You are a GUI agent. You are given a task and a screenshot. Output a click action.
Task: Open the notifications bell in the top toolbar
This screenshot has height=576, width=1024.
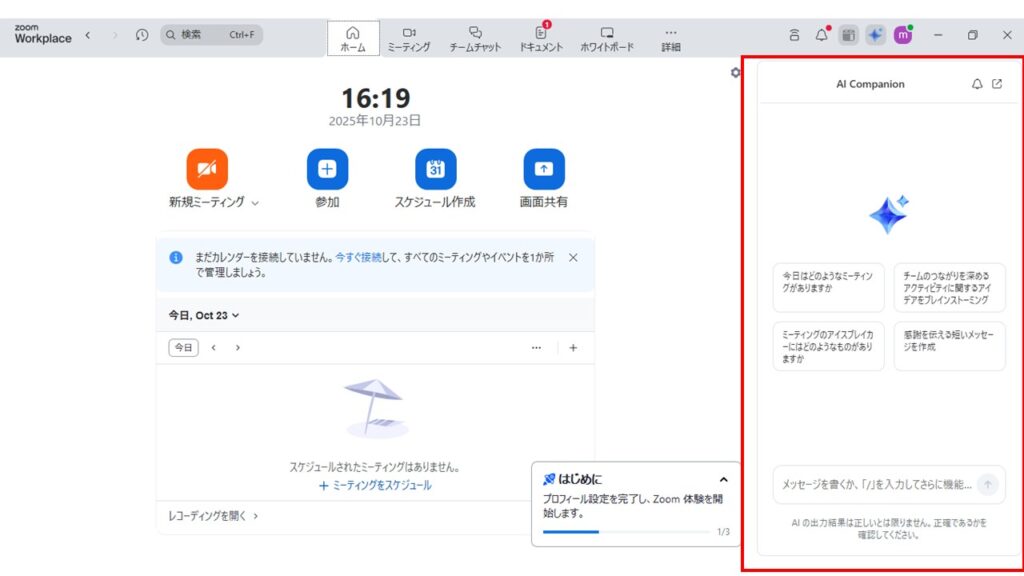821,35
